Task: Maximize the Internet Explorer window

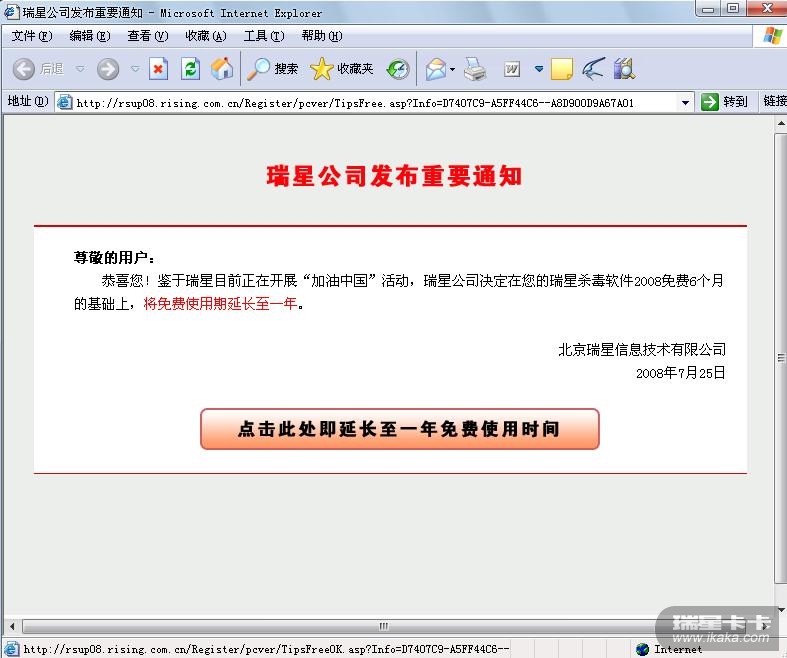Action: point(733,8)
